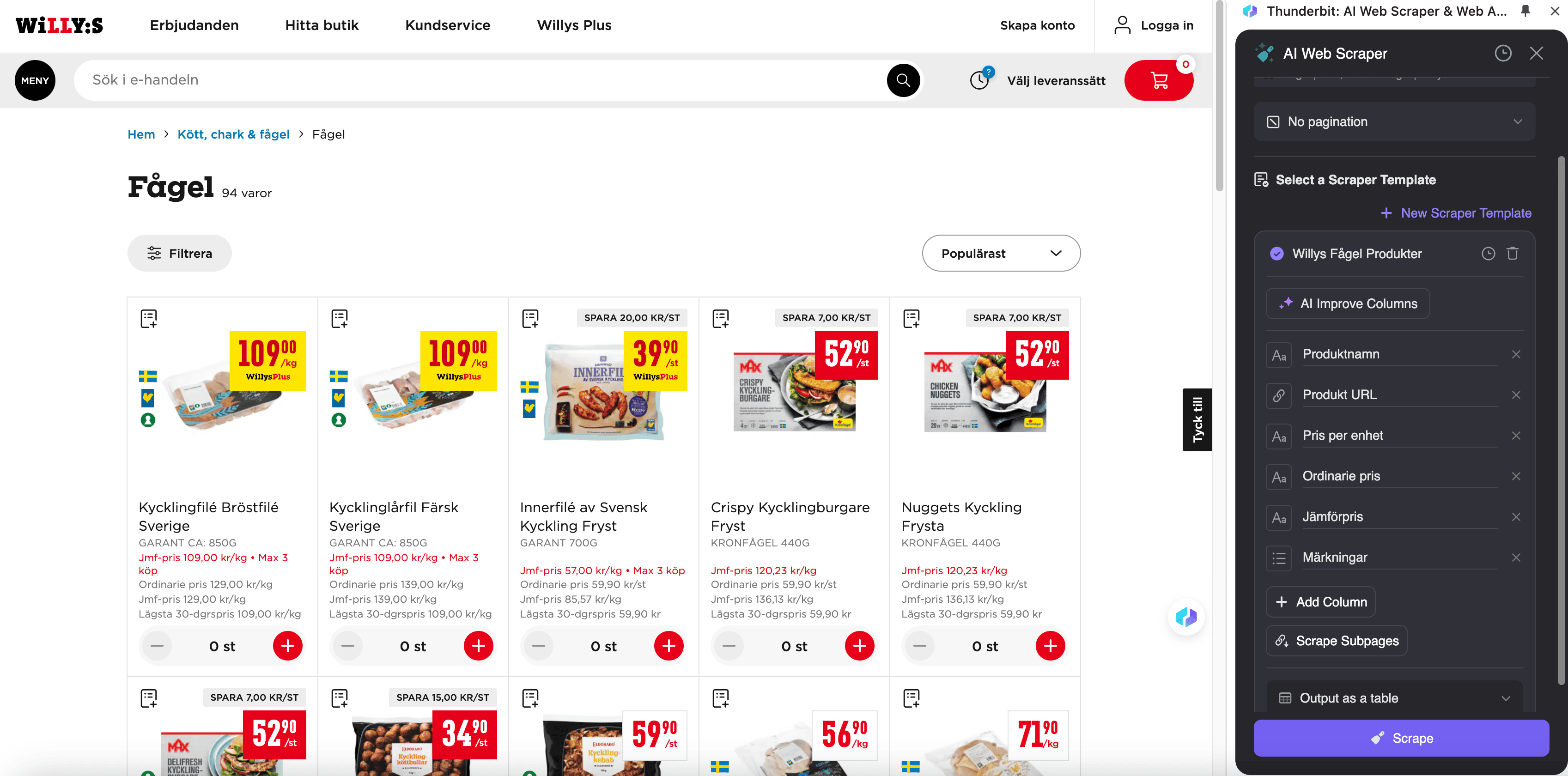The image size is (1568, 776).
Task: Click the Sök i e-handeln search field
Action: [x=481, y=80]
